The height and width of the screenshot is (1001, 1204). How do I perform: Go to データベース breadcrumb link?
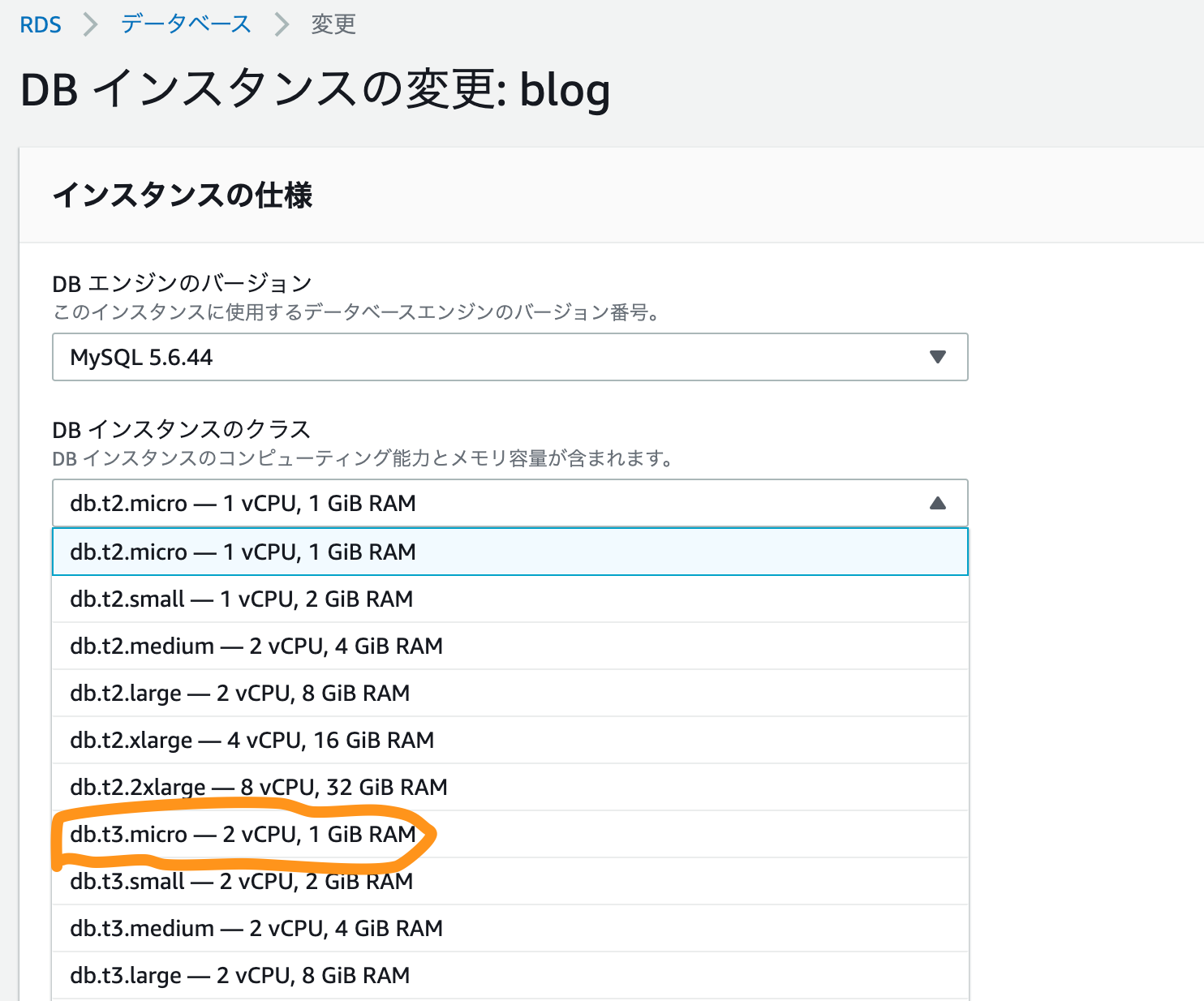[186, 24]
